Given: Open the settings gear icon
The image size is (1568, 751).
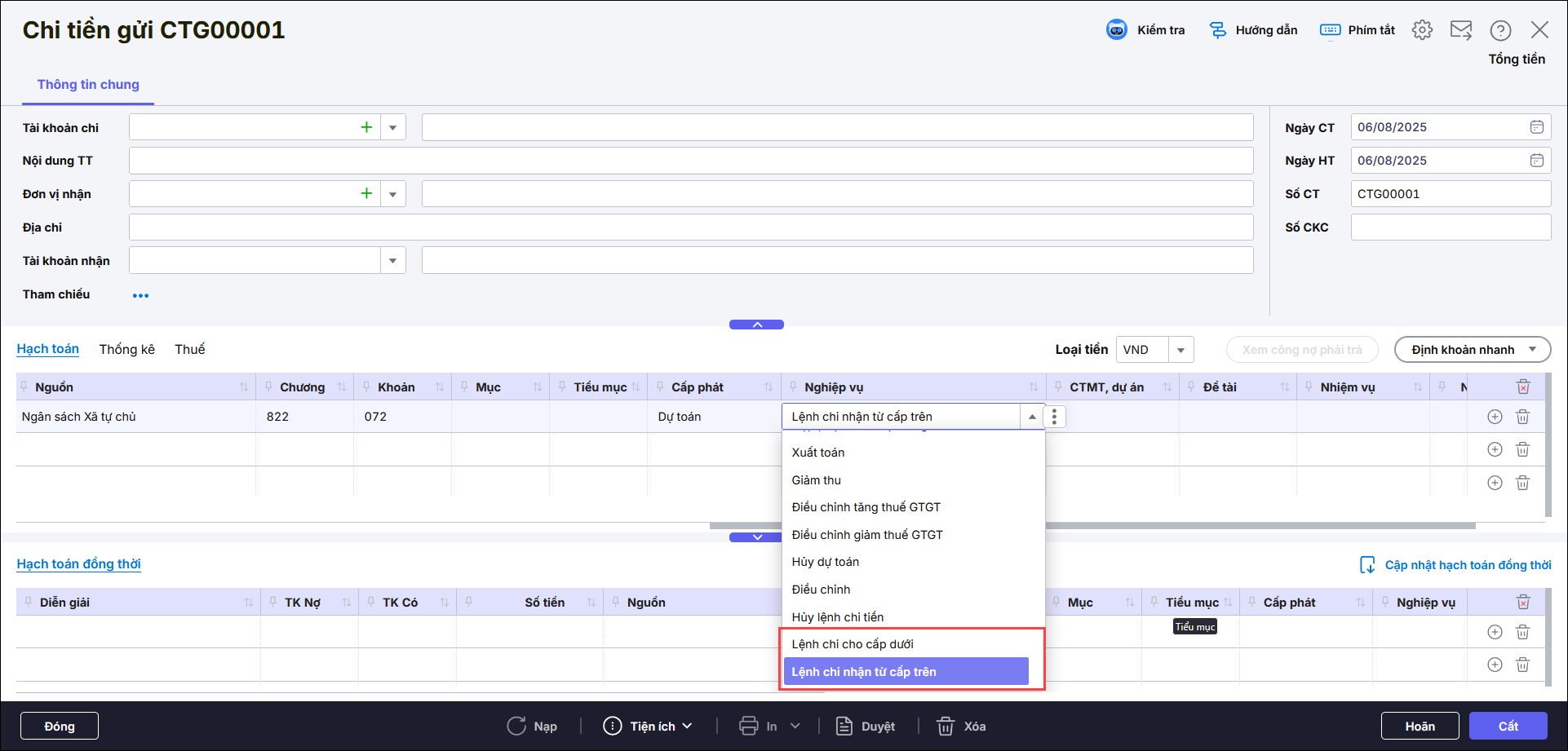Looking at the screenshot, I should pos(1422,30).
